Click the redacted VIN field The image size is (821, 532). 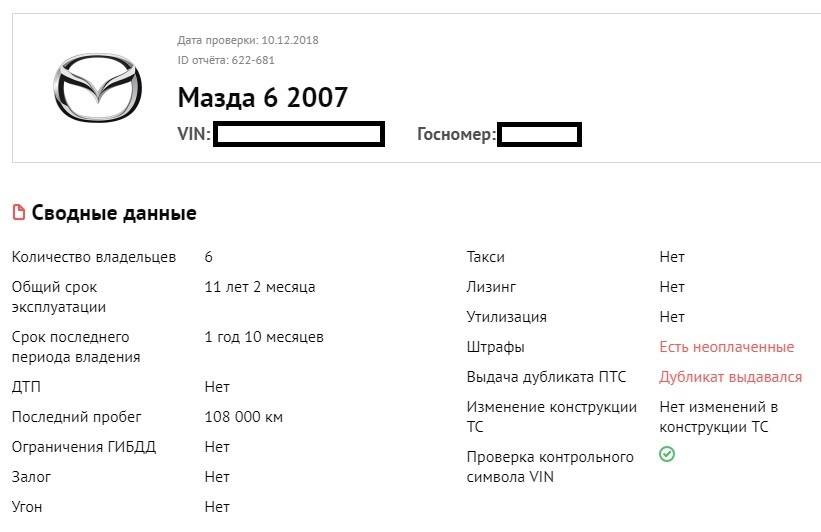pos(299,134)
